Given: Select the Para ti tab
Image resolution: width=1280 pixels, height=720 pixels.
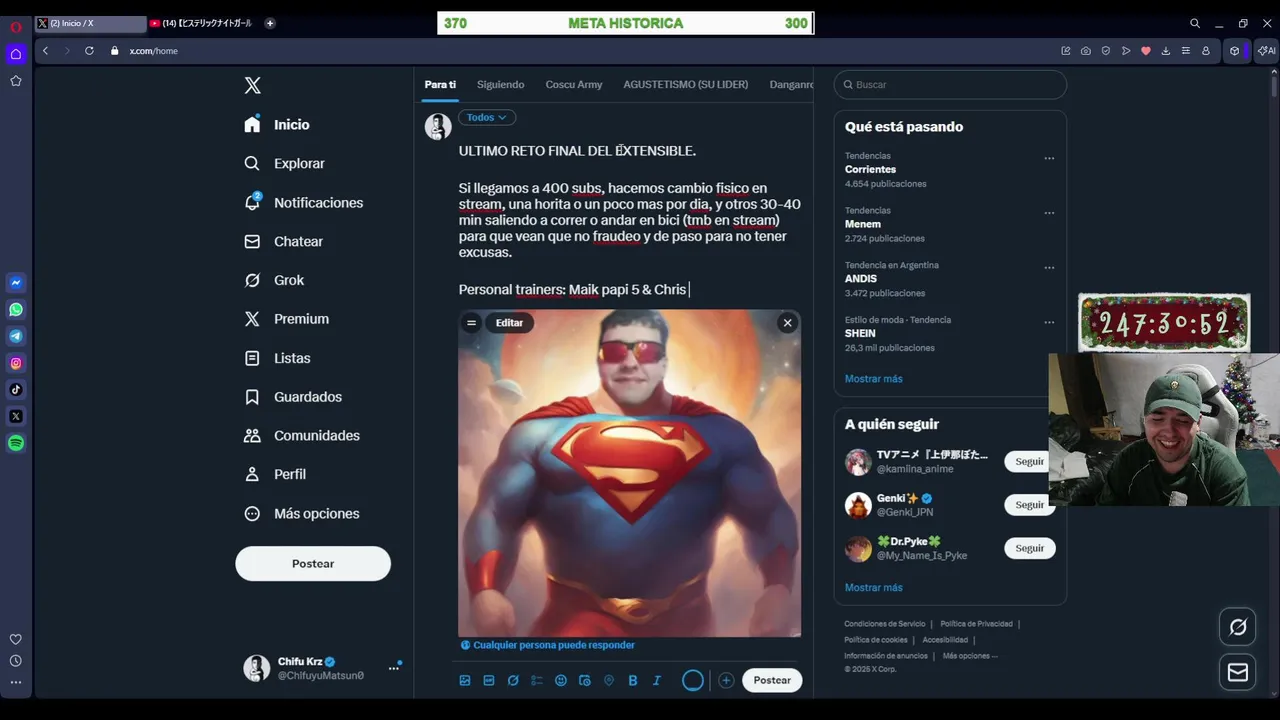Looking at the screenshot, I should coord(440,85).
